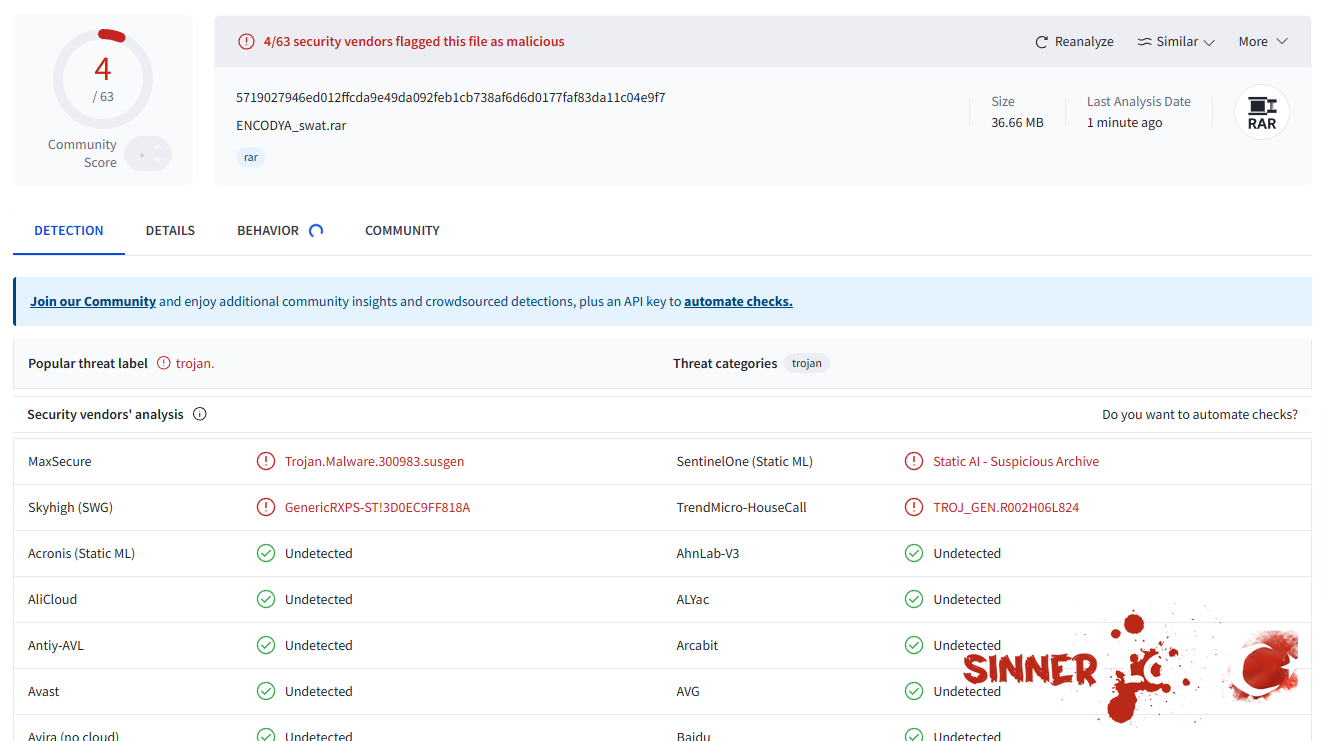Click the Size 36.66 MB value

coord(1017,123)
